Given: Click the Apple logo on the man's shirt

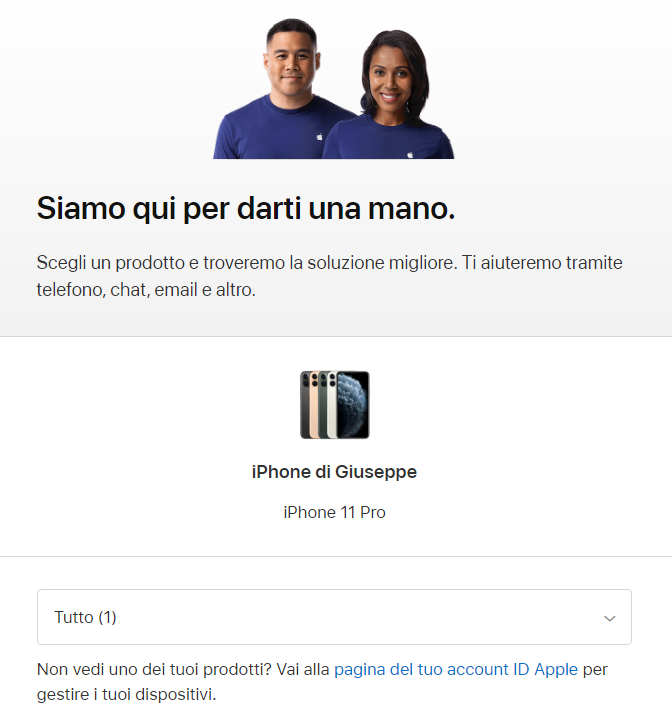Looking at the screenshot, I should tap(319, 137).
